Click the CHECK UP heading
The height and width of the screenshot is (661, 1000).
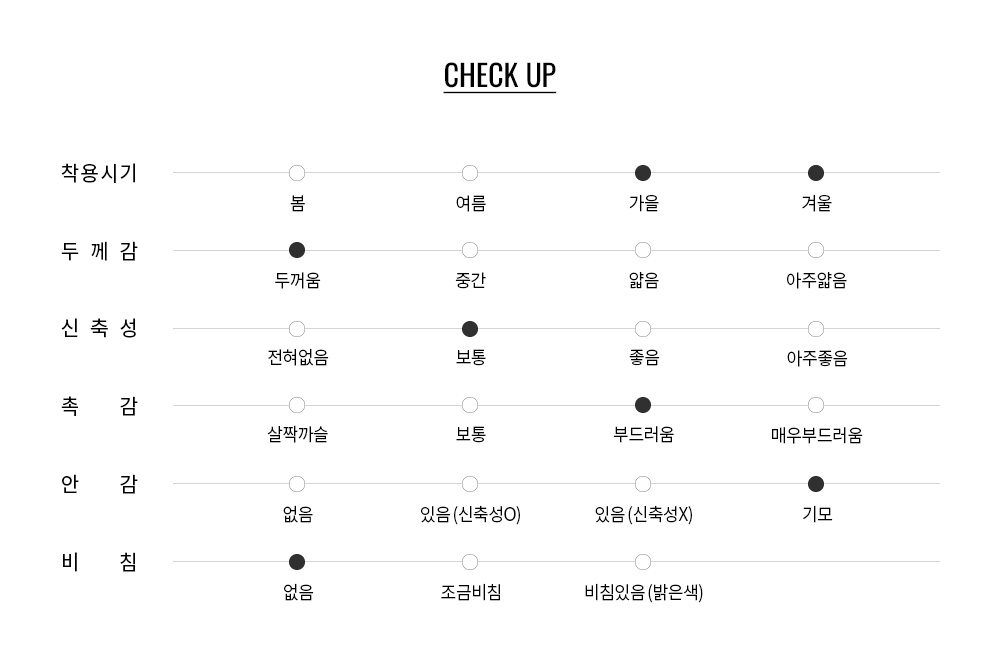pyautogui.click(x=500, y=76)
